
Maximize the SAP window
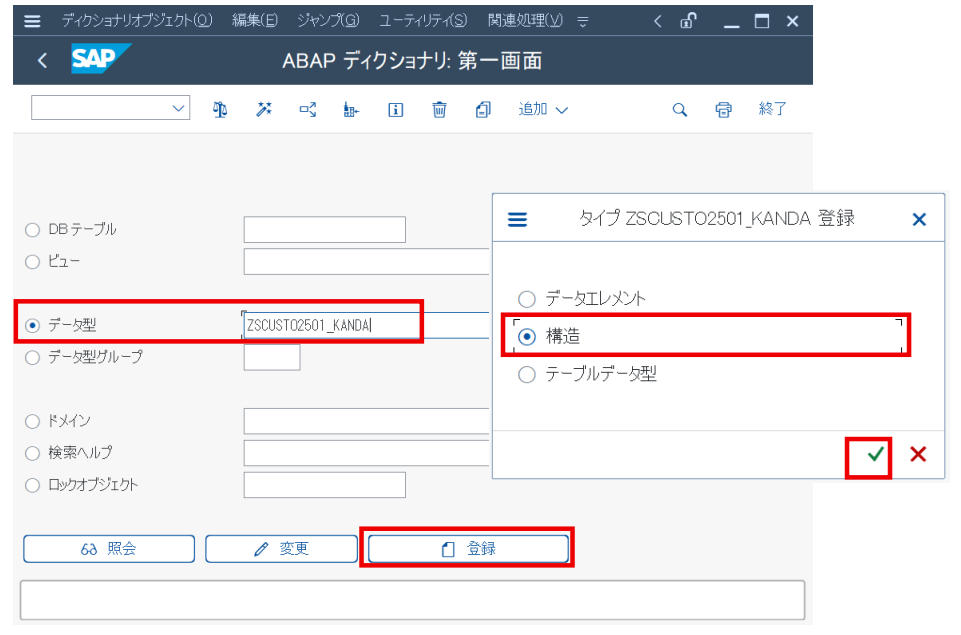[762, 21]
